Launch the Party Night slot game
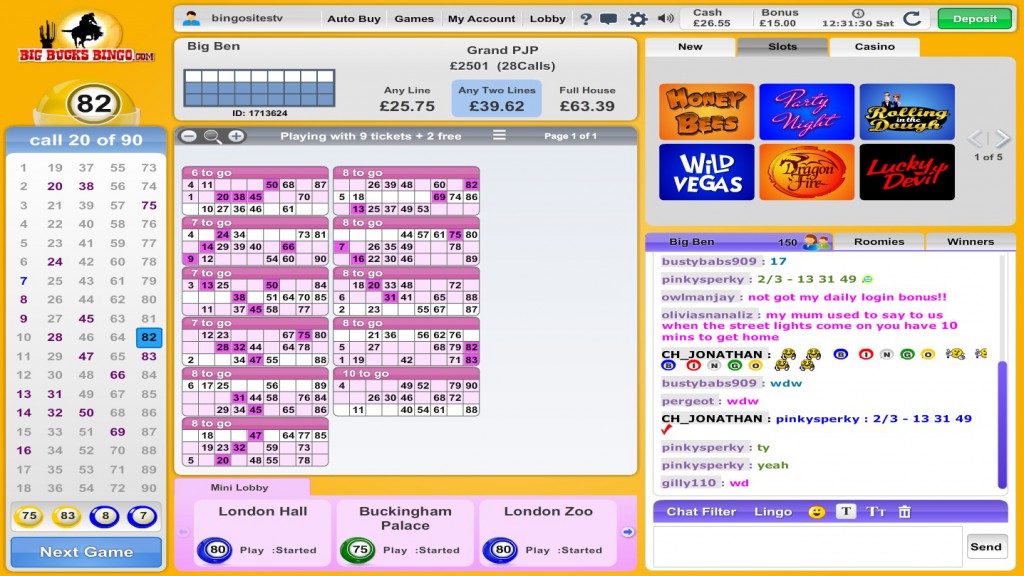Screen dimensions: 1024x576 (x=807, y=112)
